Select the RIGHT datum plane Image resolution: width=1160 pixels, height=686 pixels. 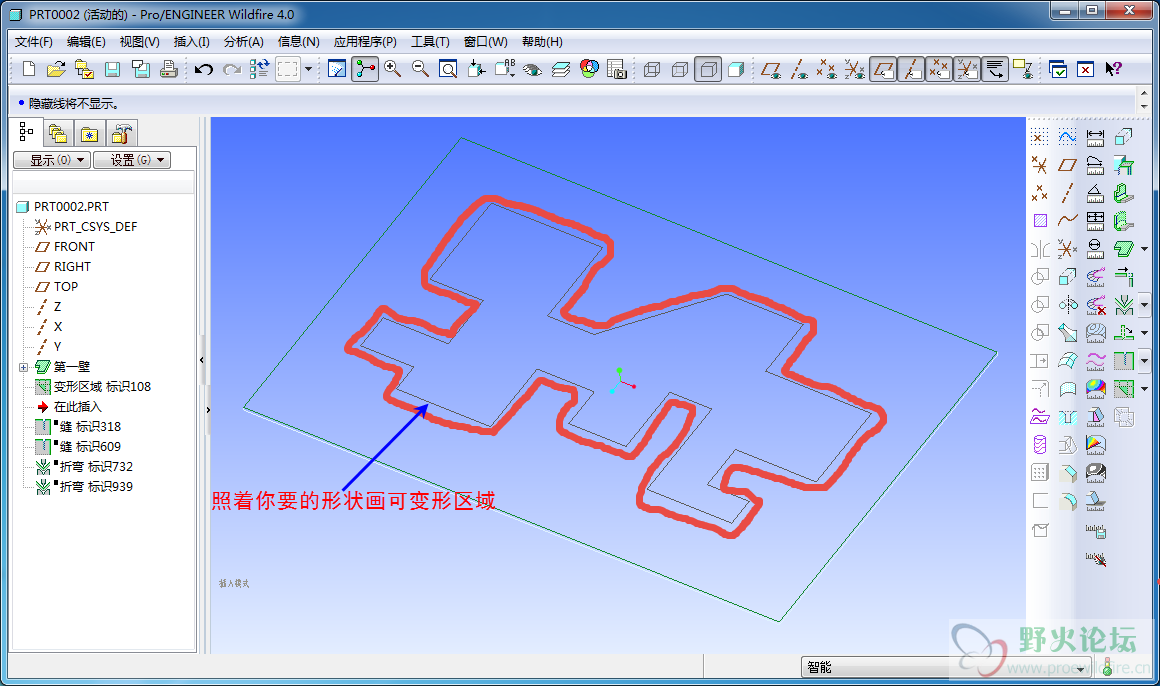pos(72,266)
